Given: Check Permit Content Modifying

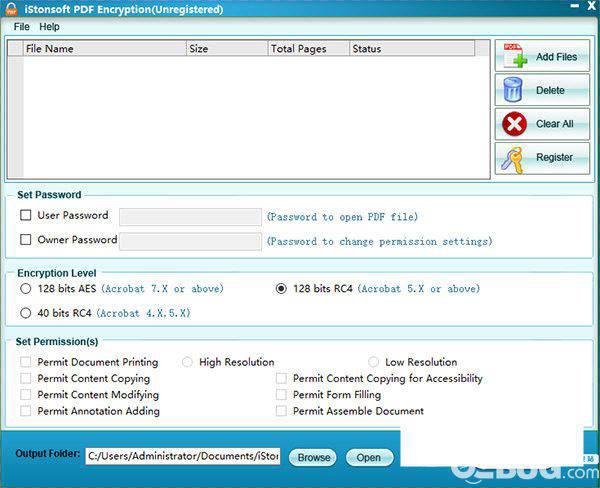Looking at the screenshot, I should pyautogui.click(x=26, y=395).
